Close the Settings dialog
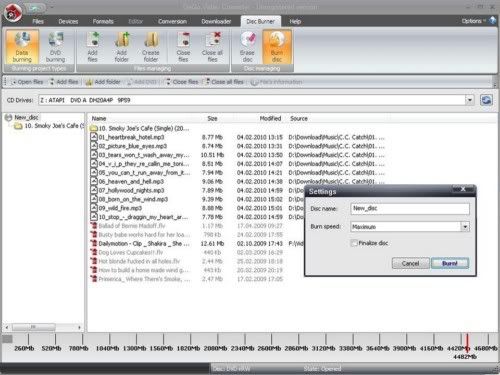This screenshot has width=500, height=375. click(463, 189)
